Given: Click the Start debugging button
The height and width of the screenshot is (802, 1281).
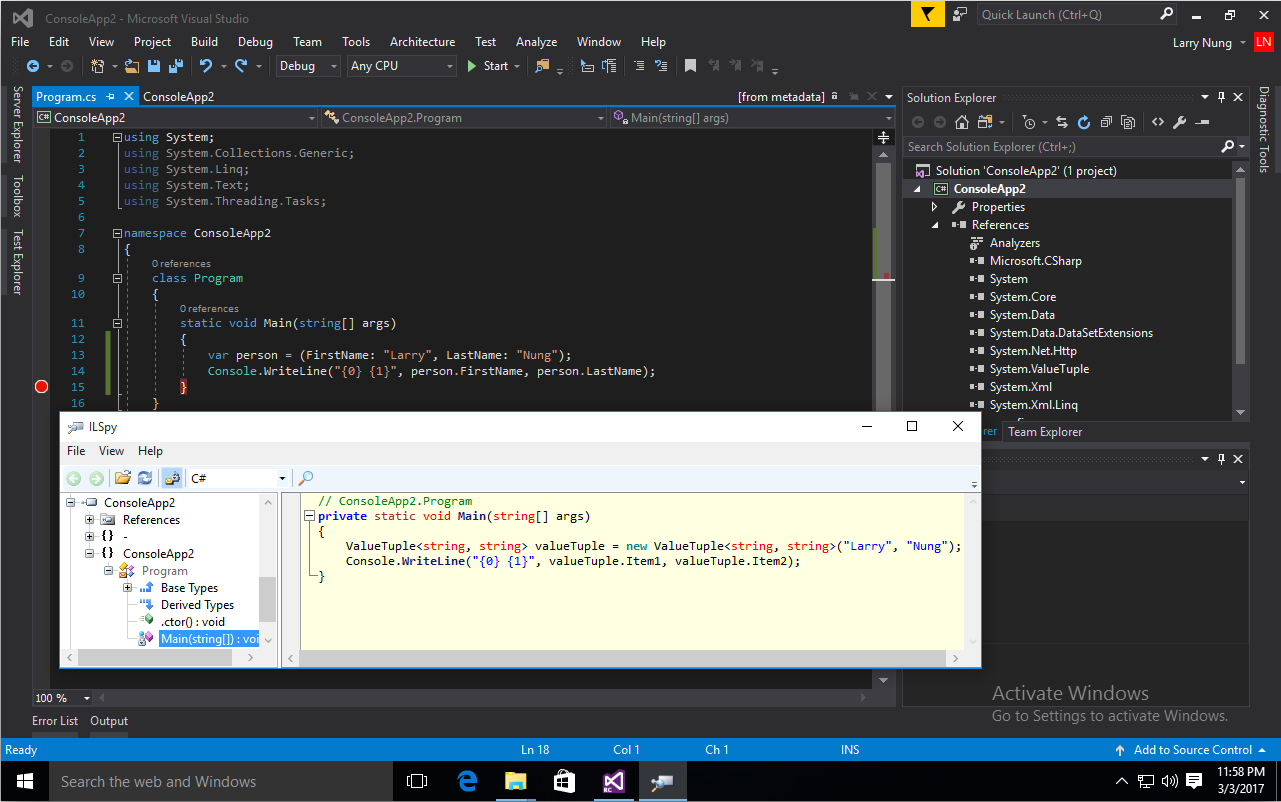Looking at the screenshot, I should click(x=487, y=66).
